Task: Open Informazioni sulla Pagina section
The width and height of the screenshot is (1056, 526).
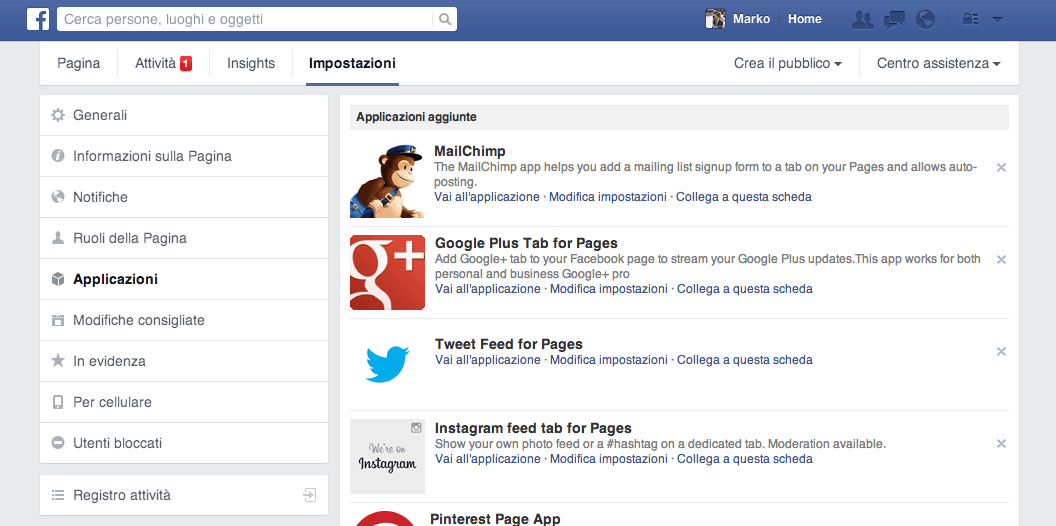Action: (184, 156)
